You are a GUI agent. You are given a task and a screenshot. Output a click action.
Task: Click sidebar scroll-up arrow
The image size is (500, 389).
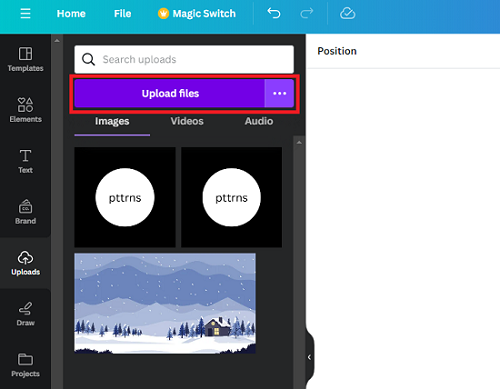[x=57, y=41]
